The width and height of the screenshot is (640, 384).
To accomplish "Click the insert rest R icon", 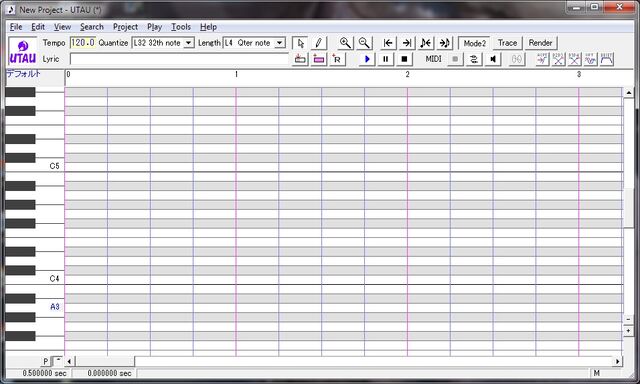I will point(337,59).
